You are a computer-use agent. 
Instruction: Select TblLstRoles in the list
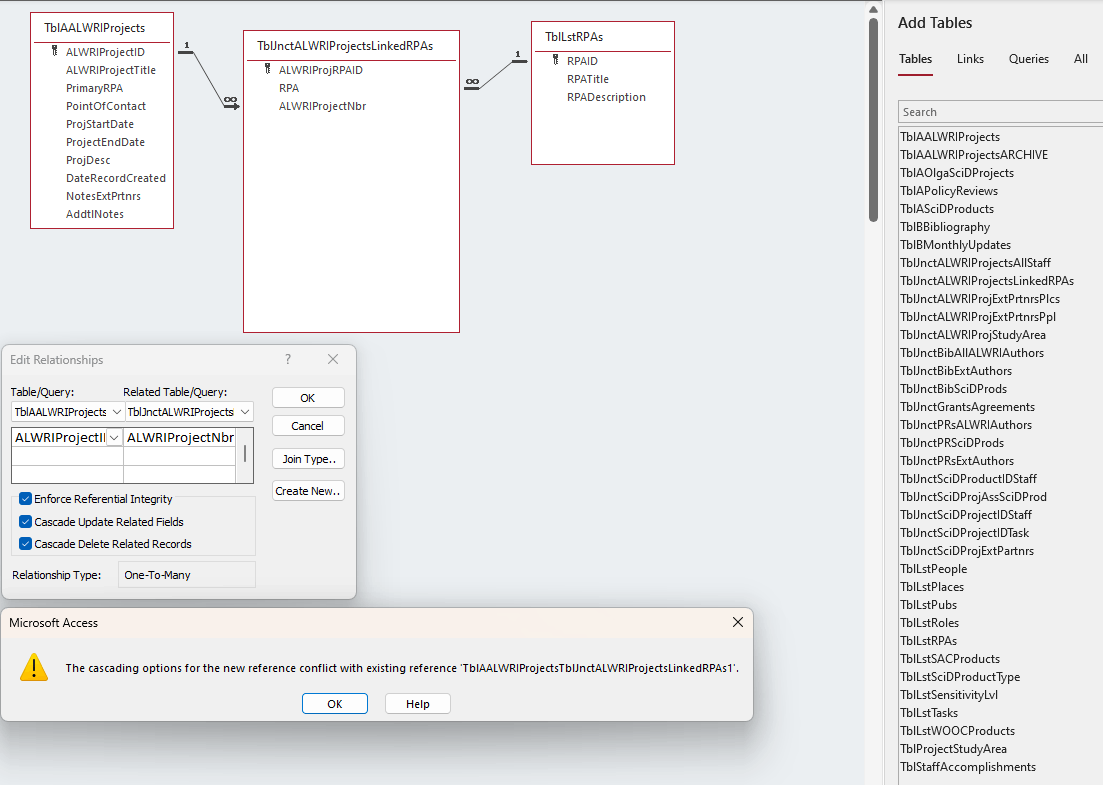point(929,623)
